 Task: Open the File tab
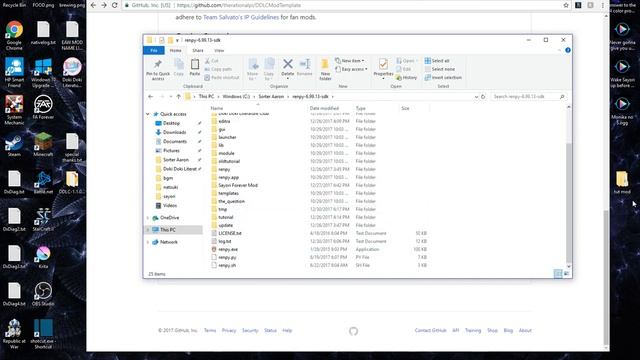point(154,50)
